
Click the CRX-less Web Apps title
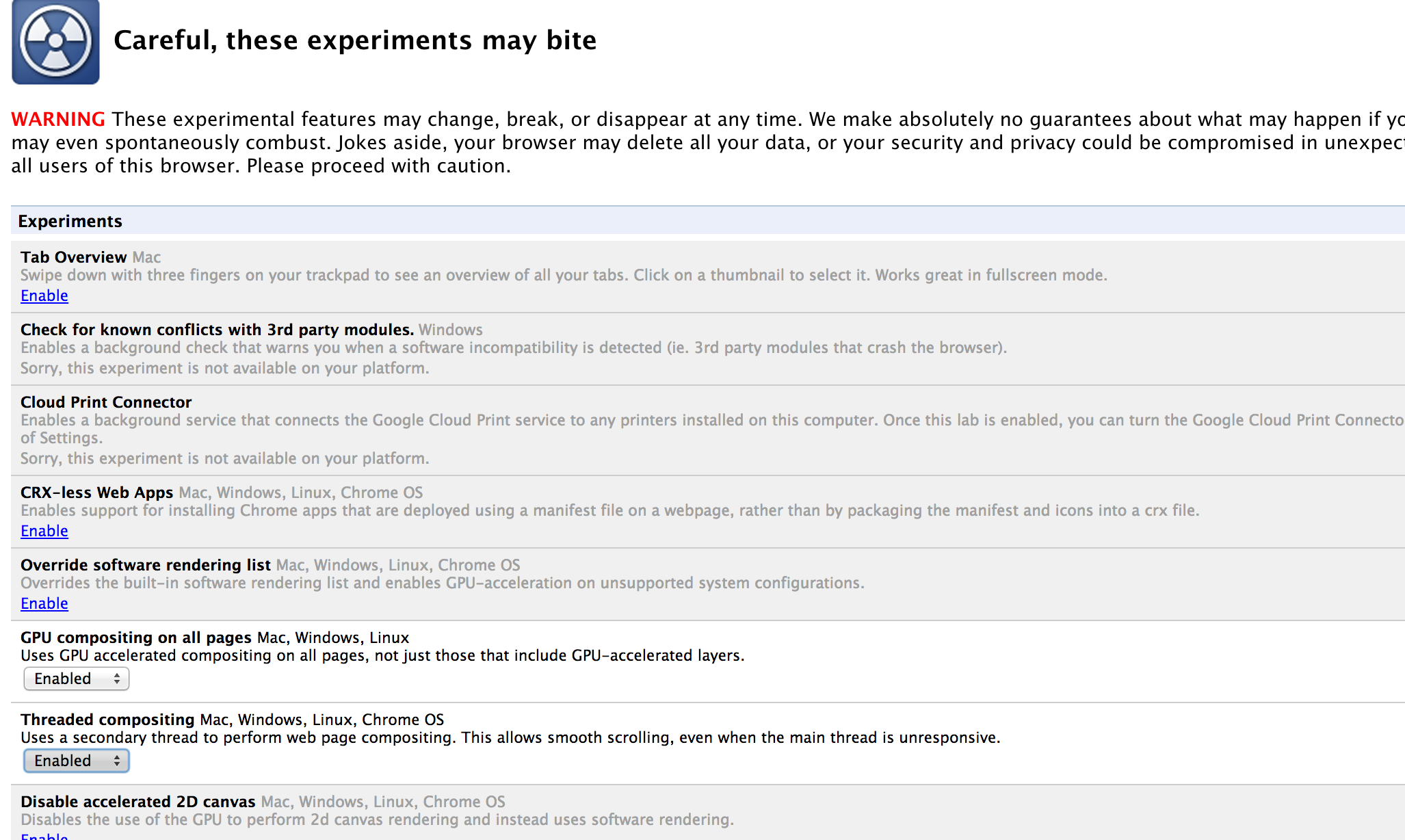96,493
